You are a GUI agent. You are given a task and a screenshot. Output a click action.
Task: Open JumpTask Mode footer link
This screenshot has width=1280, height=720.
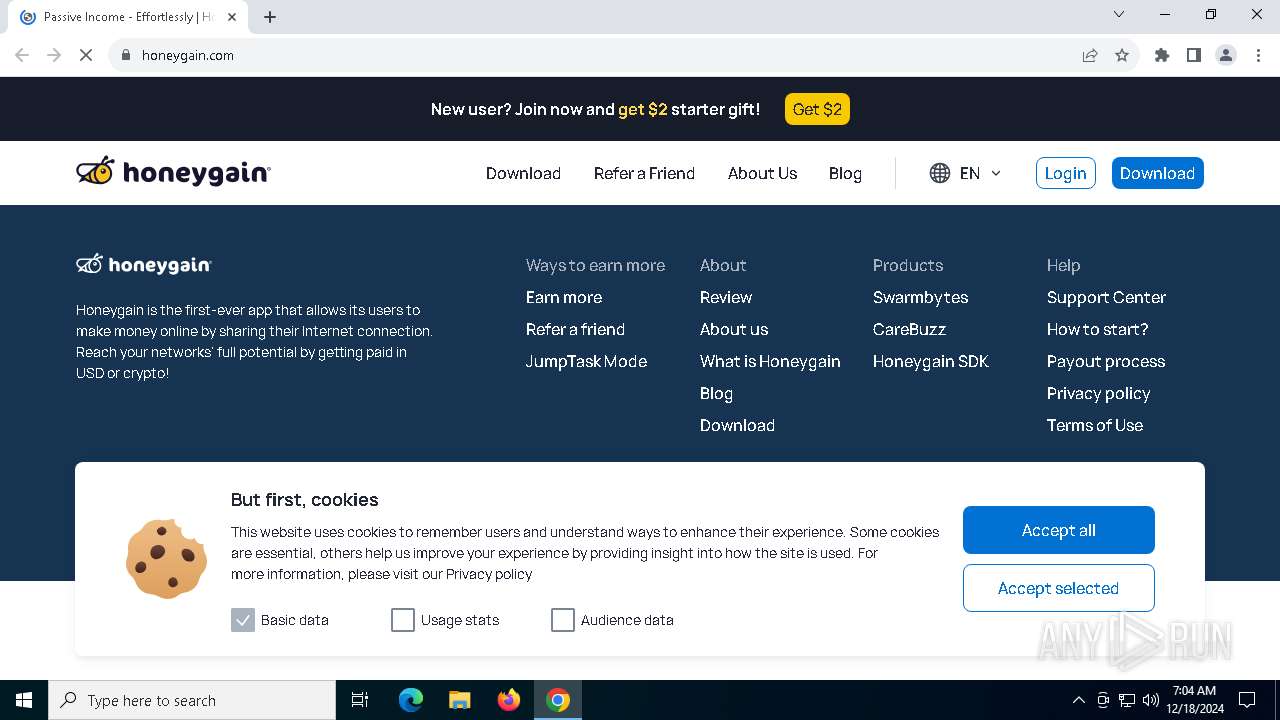tap(586, 361)
